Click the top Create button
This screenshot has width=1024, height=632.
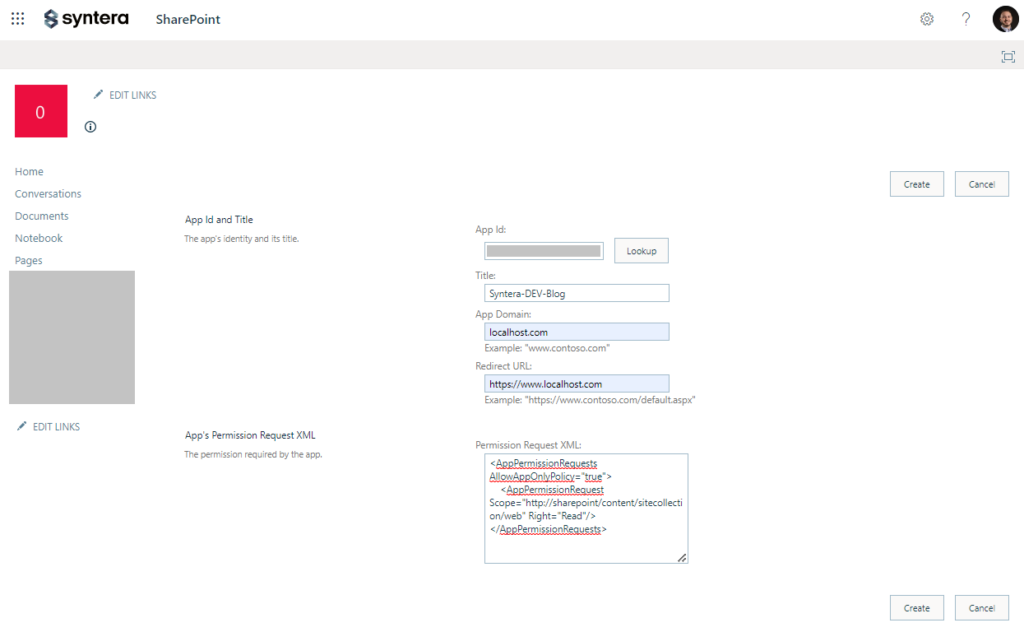[x=917, y=184]
